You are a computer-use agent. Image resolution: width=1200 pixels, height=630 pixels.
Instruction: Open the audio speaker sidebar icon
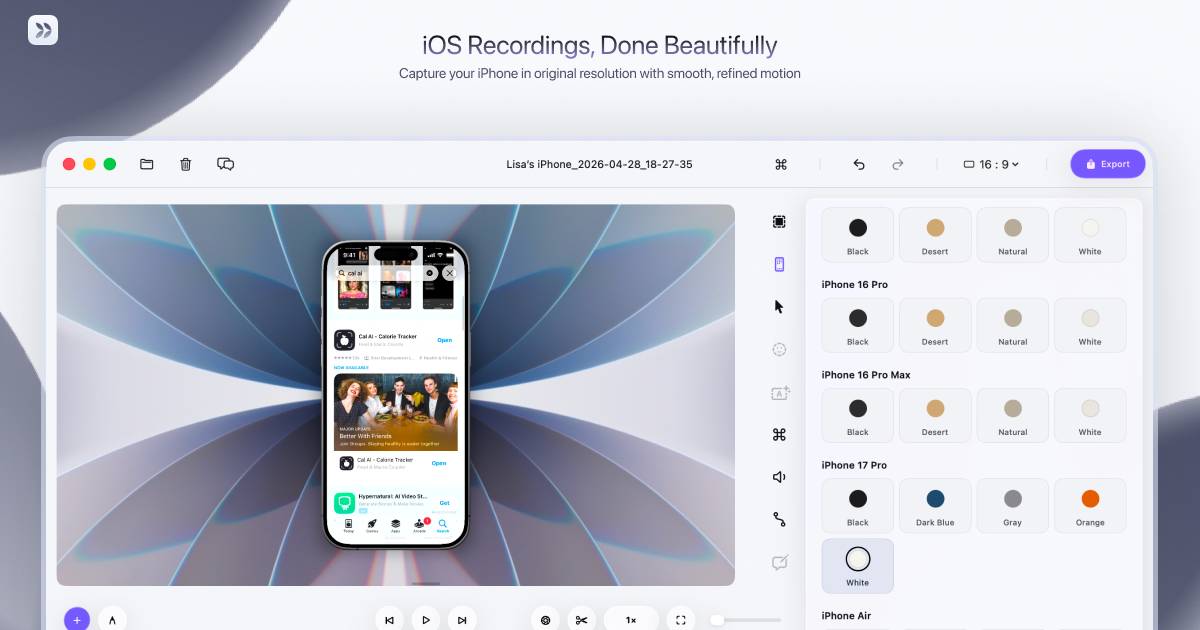[x=779, y=477]
